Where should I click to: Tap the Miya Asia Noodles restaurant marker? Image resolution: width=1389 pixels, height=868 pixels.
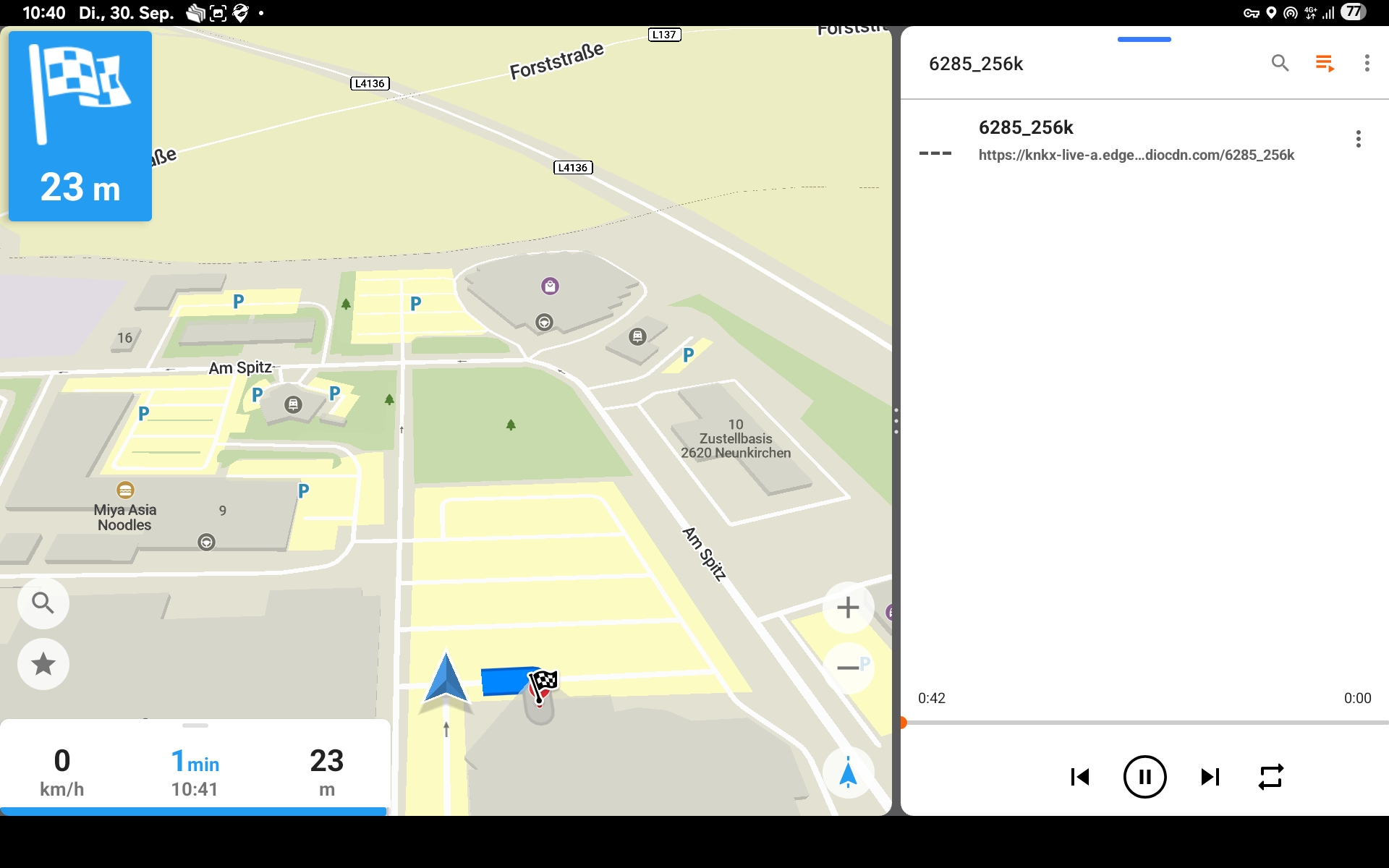click(x=125, y=490)
